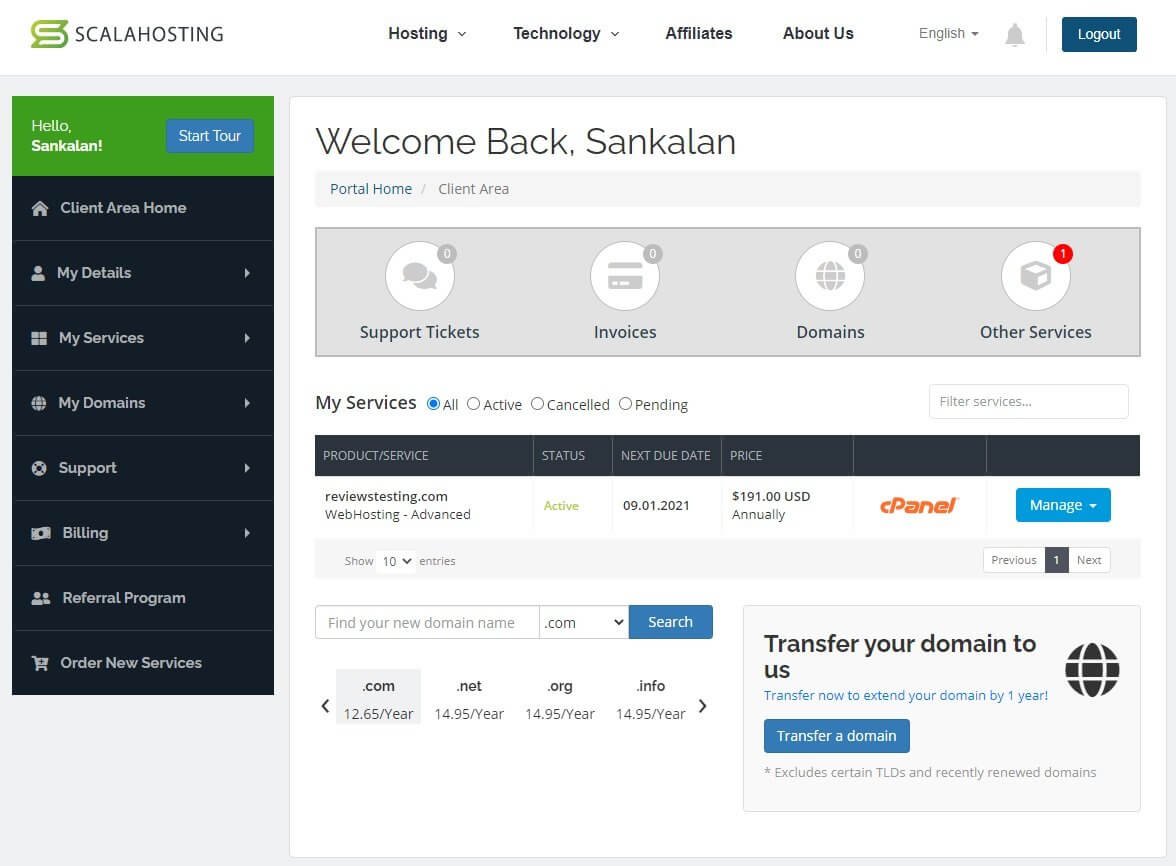Expand the Billing submenu arrow
Viewport: 1176px width, 866px height.
pyautogui.click(x=247, y=533)
